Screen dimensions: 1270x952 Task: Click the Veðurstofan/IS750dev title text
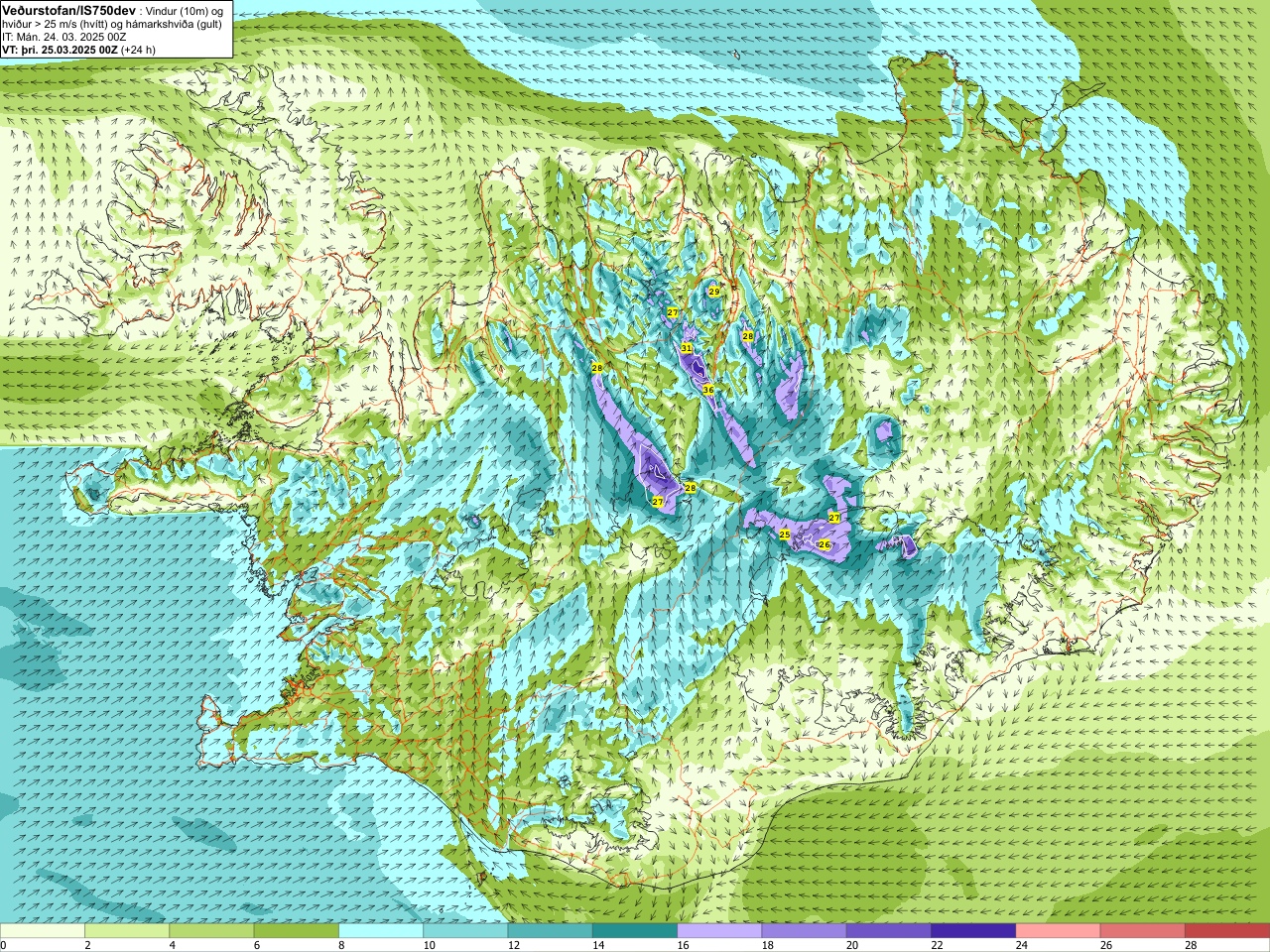[x=69, y=9]
